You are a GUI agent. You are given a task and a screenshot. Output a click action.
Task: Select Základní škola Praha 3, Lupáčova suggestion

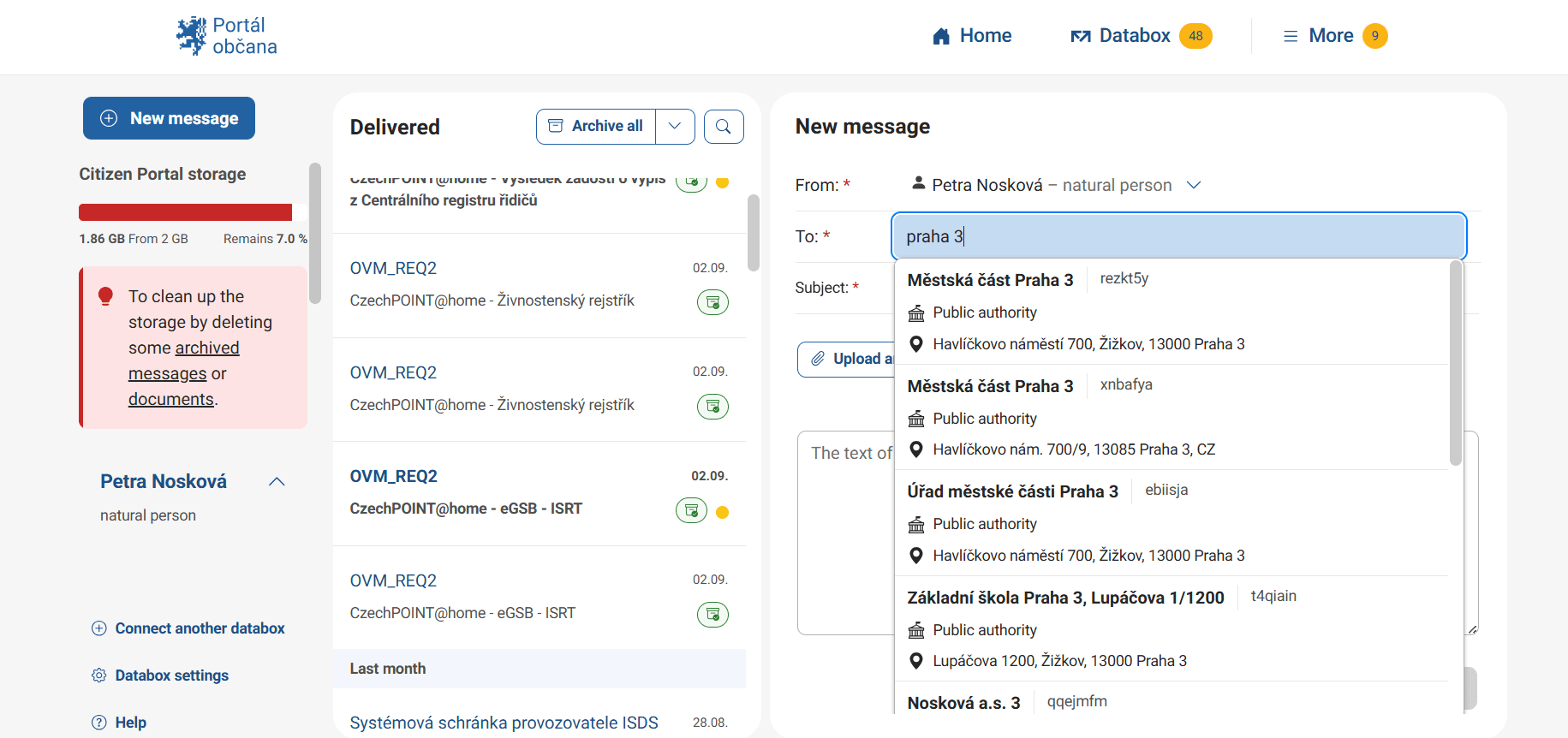point(1065,598)
